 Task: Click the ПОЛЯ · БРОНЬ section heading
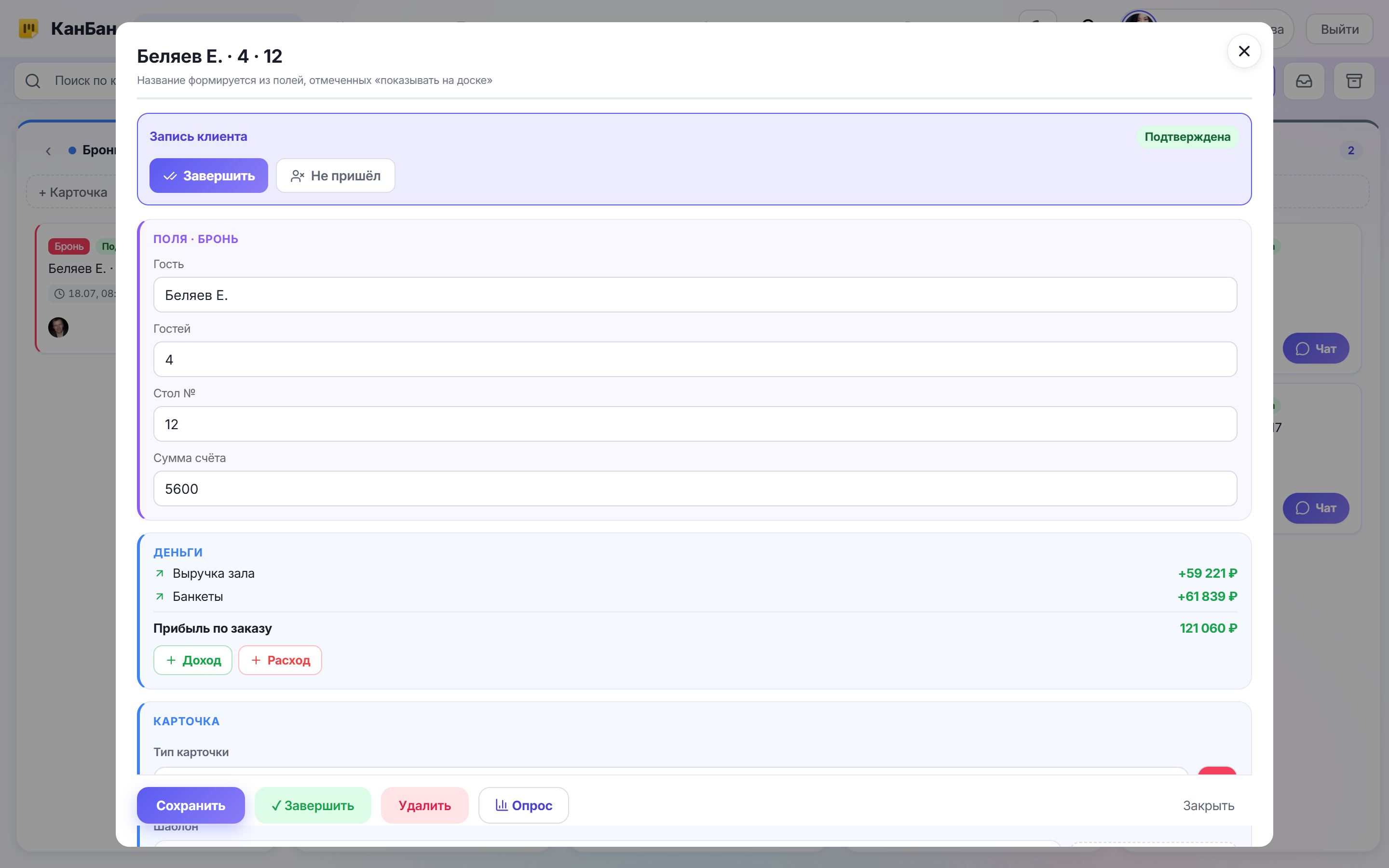196,239
